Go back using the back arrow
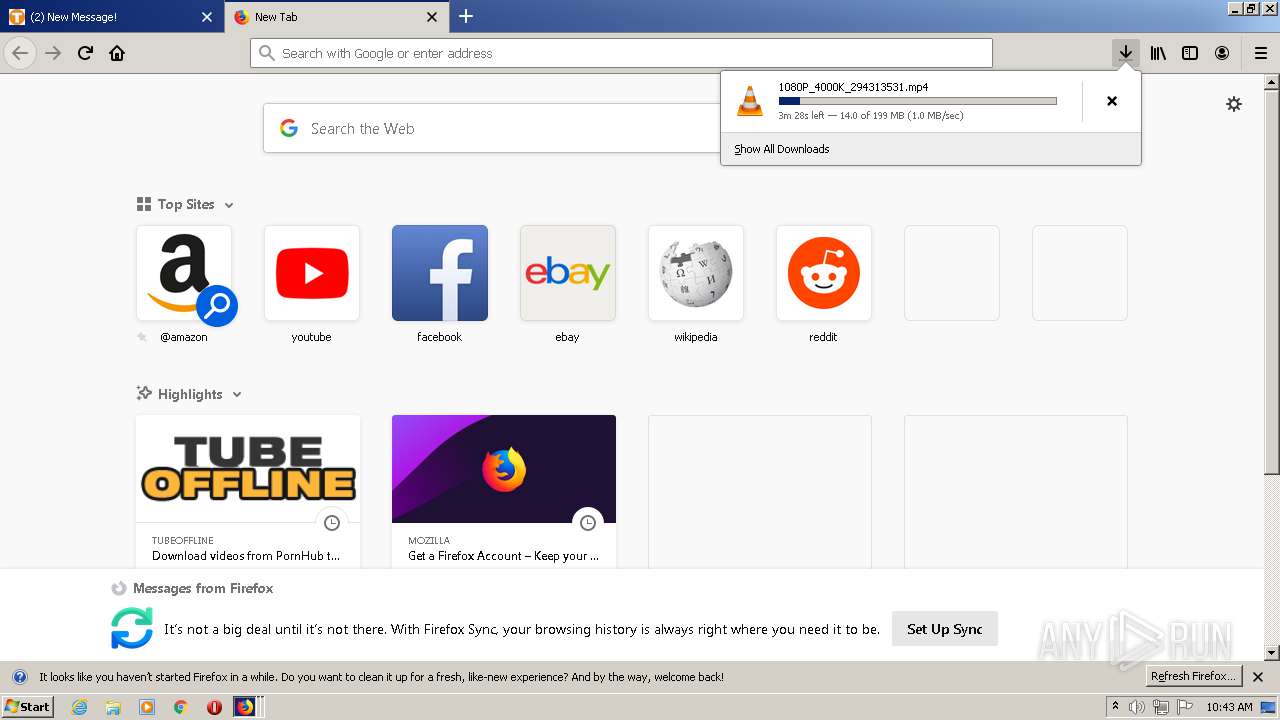The image size is (1280, 720). (20, 53)
